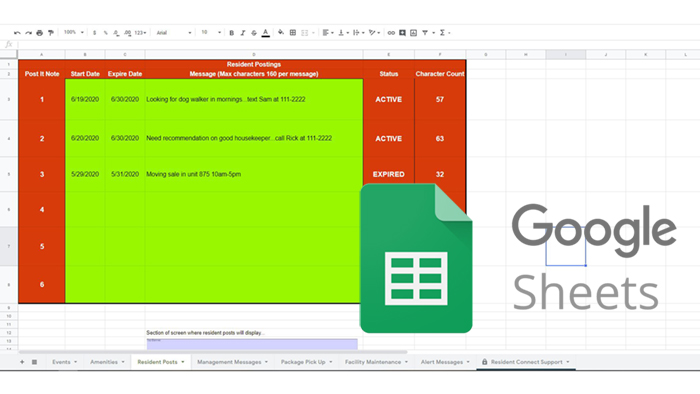The image size is (700, 394).
Task: Click the text rotation icon
Action: pos(372,33)
